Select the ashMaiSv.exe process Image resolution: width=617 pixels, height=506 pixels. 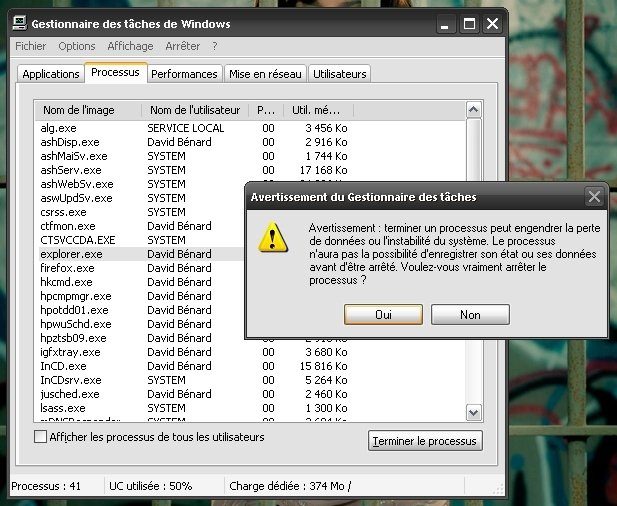click(74, 156)
